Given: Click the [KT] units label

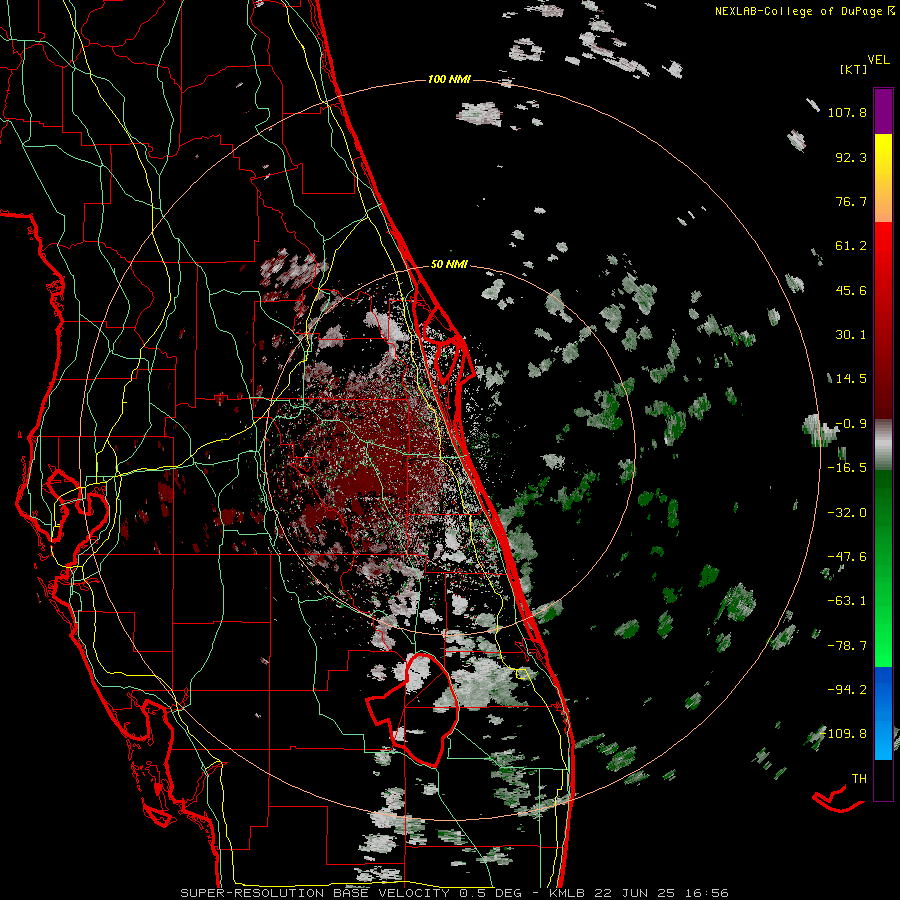Looking at the screenshot, I should [x=854, y=69].
